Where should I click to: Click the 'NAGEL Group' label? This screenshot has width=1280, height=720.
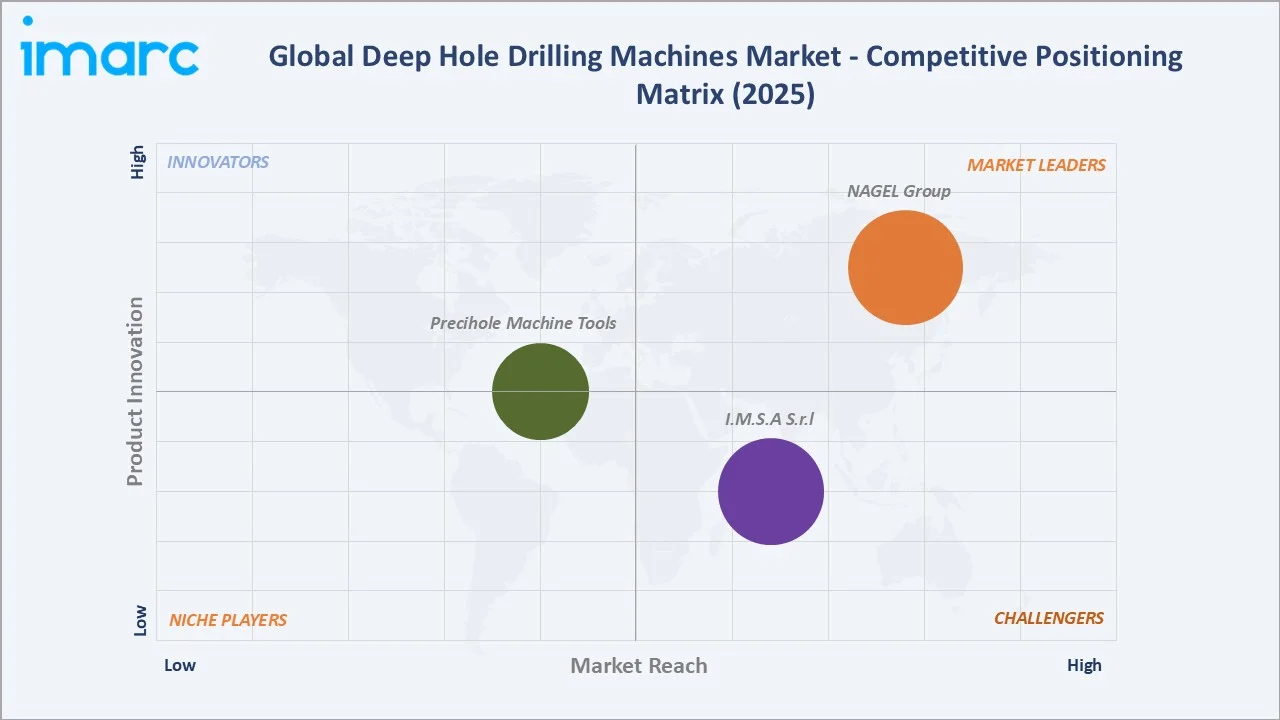coord(899,191)
